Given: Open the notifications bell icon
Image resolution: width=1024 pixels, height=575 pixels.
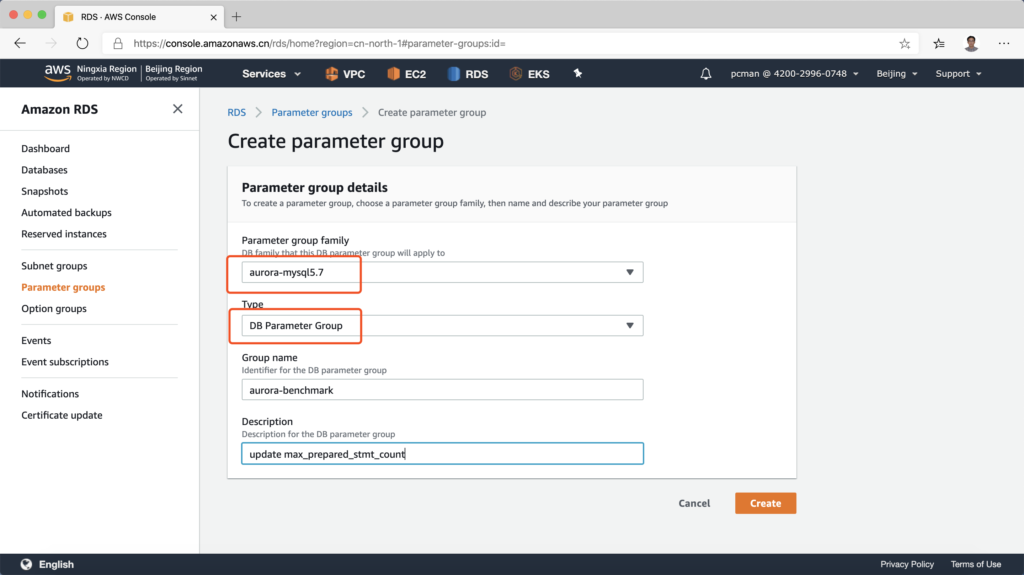Looking at the screenshot, I should [x=706, y=74].
